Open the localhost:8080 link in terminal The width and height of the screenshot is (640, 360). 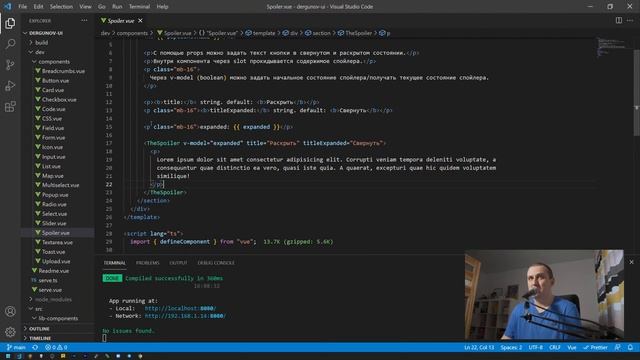point(180,308)
